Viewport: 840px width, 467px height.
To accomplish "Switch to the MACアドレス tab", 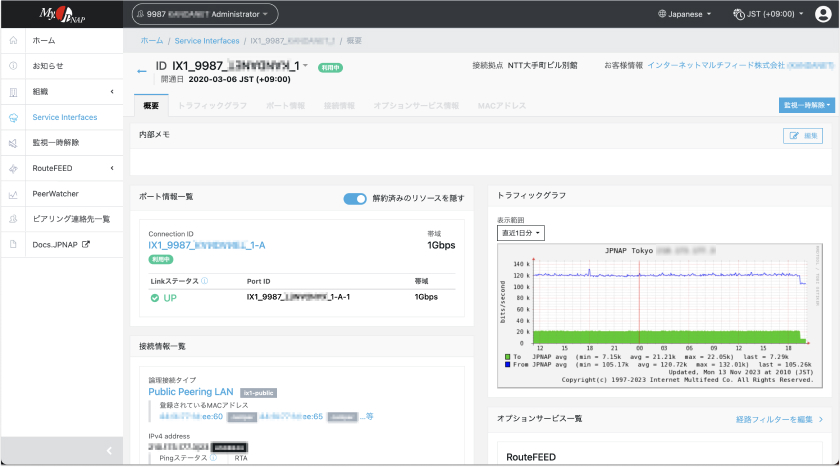I will coord(502,105).
